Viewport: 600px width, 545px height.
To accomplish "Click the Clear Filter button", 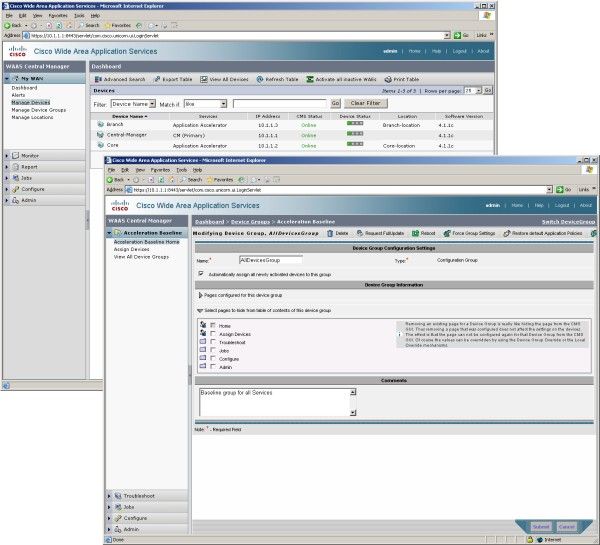I will pyautogui.click(x=365, y=103).
